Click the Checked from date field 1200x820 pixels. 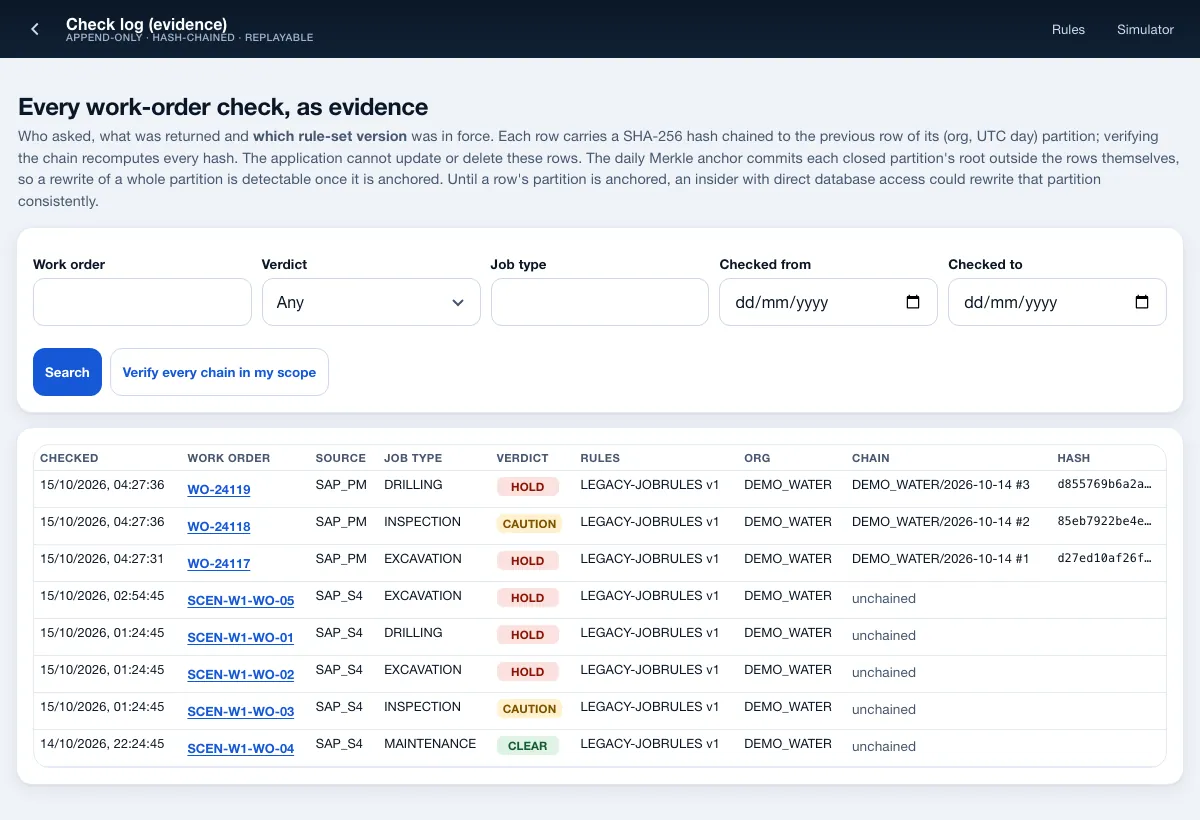[828, 302]
